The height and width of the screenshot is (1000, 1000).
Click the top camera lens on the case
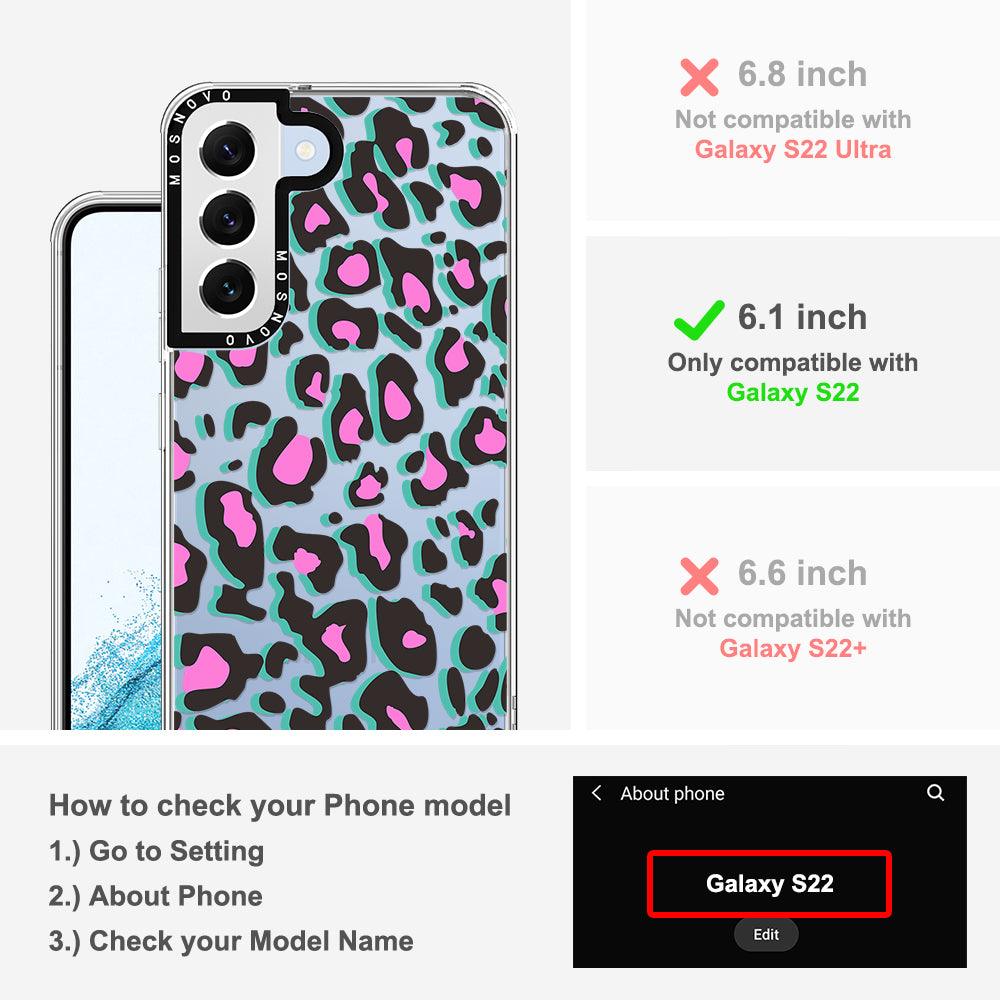228,151
